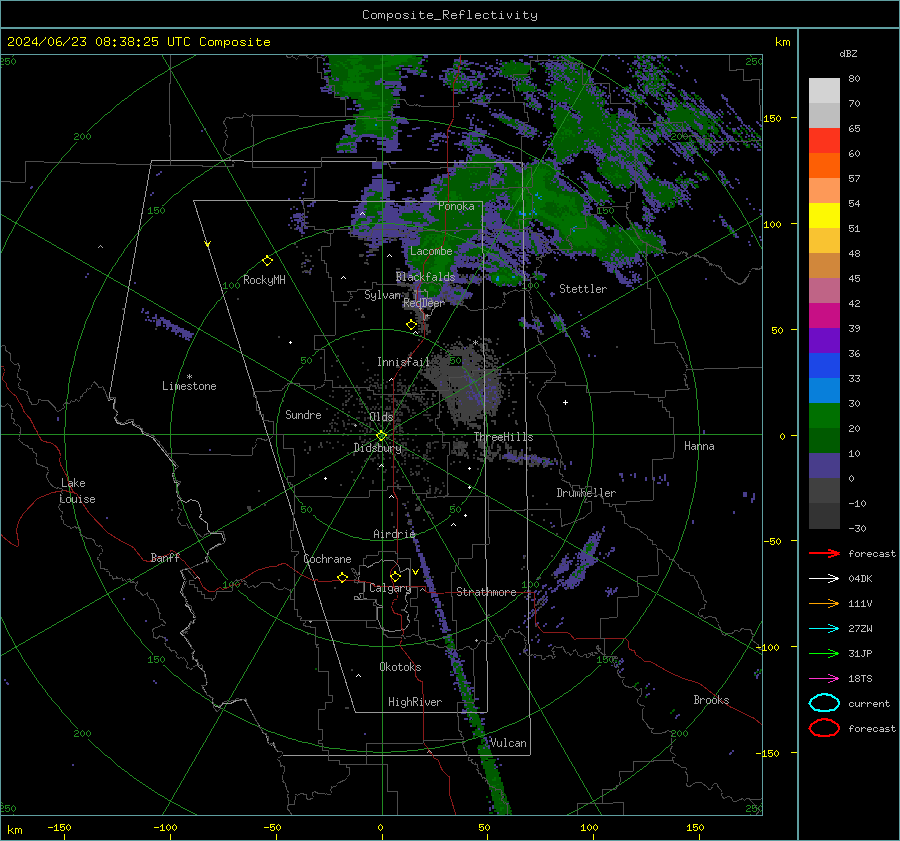
Task: Click the 'Okotoks' map label
Action: (400, 666)
